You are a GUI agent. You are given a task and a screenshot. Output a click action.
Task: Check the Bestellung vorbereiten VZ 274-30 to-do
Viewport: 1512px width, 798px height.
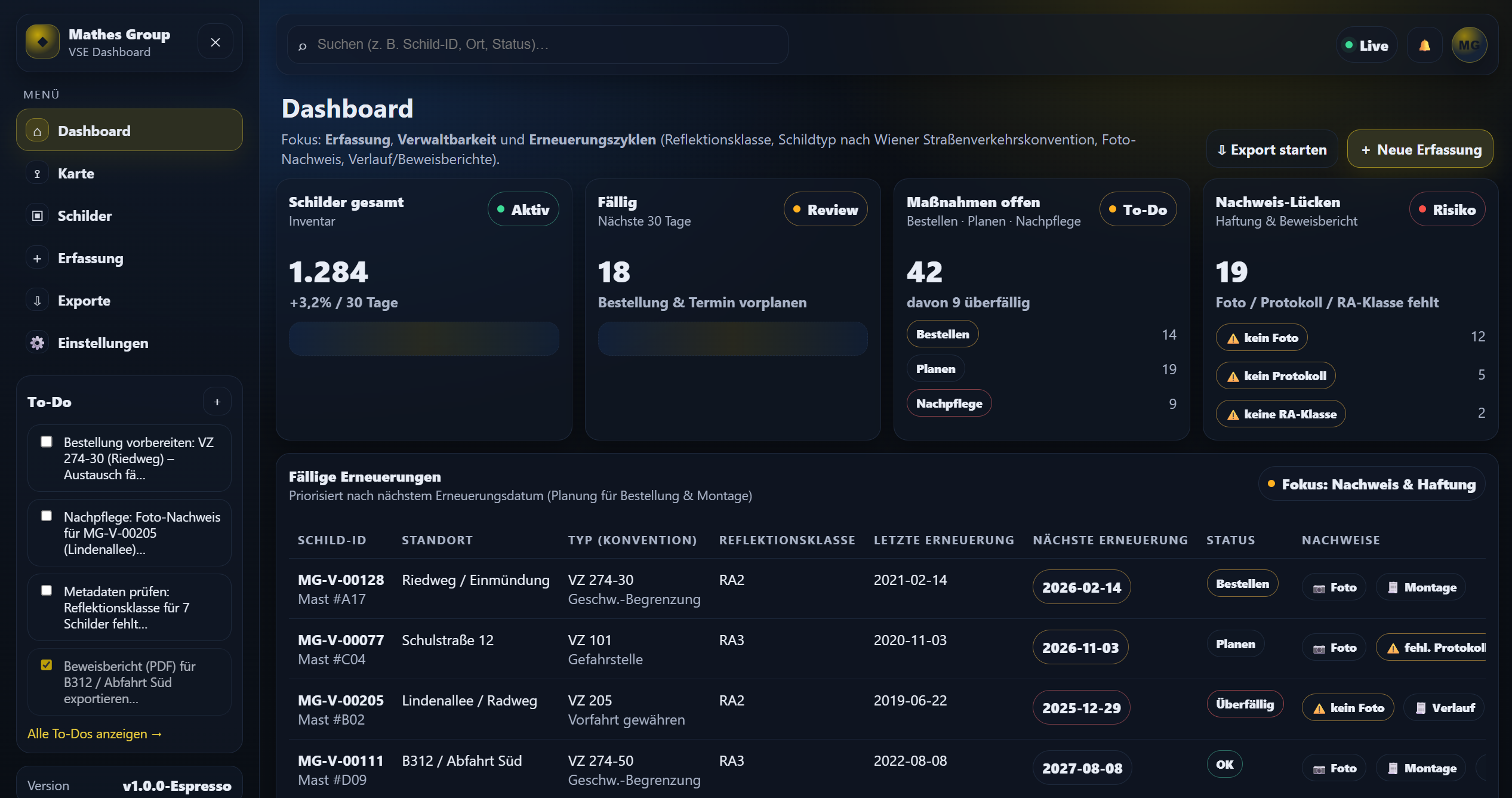[46, 442]
